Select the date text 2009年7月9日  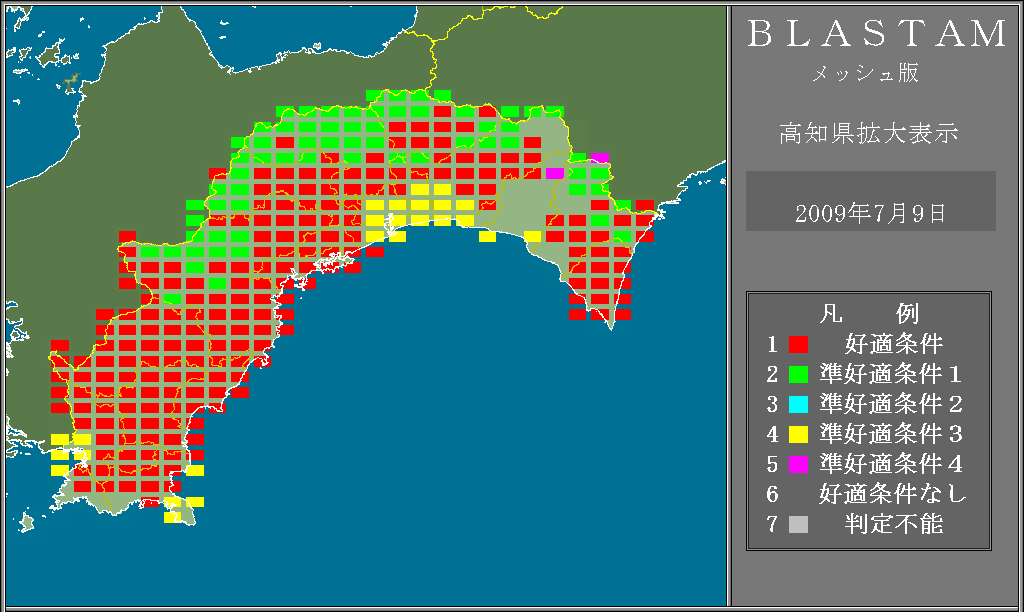click(x=870, y=214)
